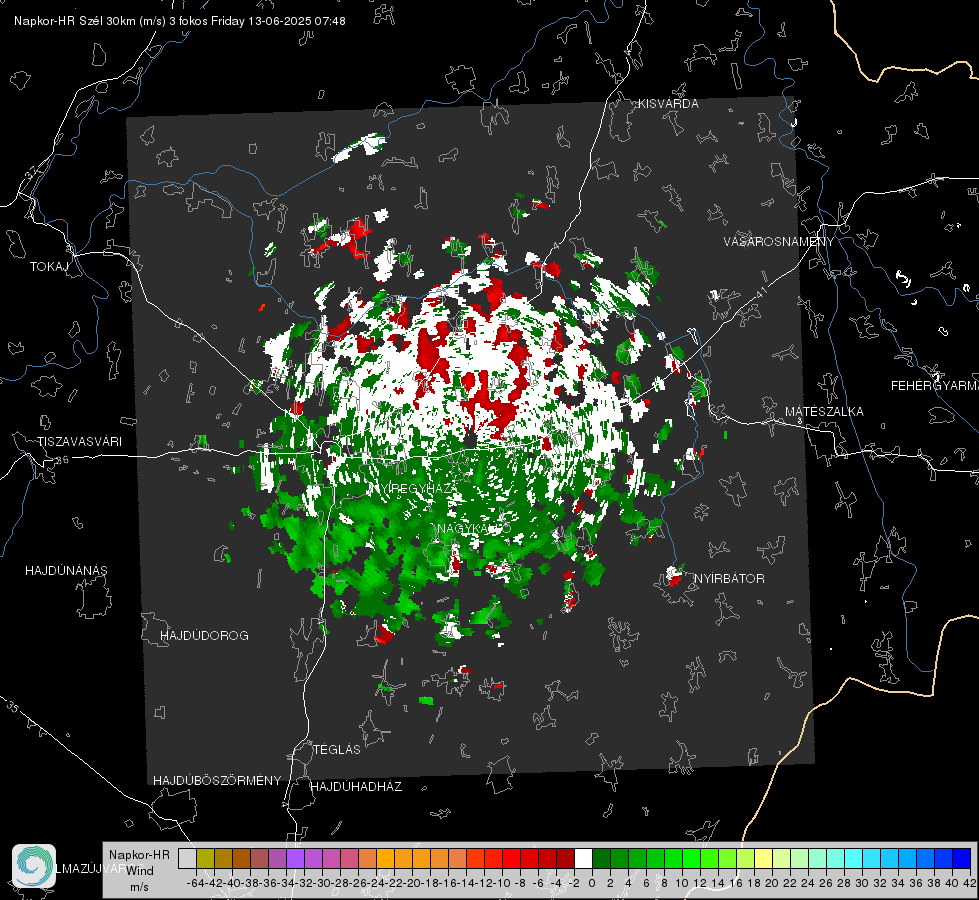The image size is (979, 900).
Task: Click the MÁTÉSZALKA city label
Action: 824,412
